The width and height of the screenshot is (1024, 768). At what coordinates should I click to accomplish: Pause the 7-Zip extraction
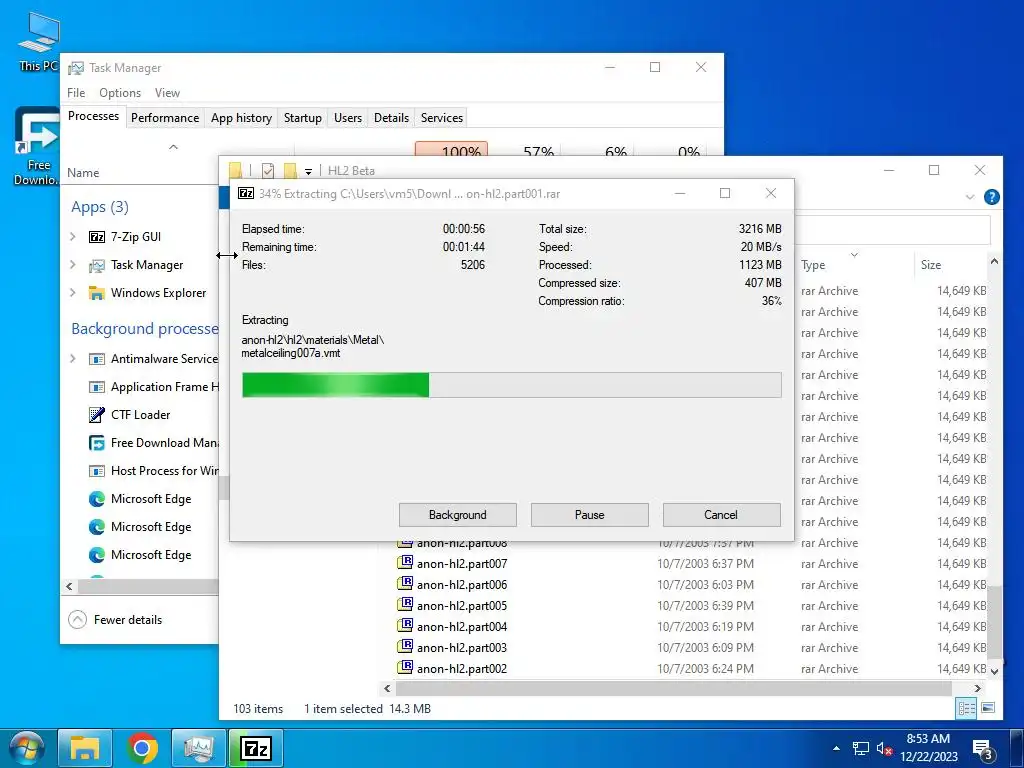pos(590,515)
